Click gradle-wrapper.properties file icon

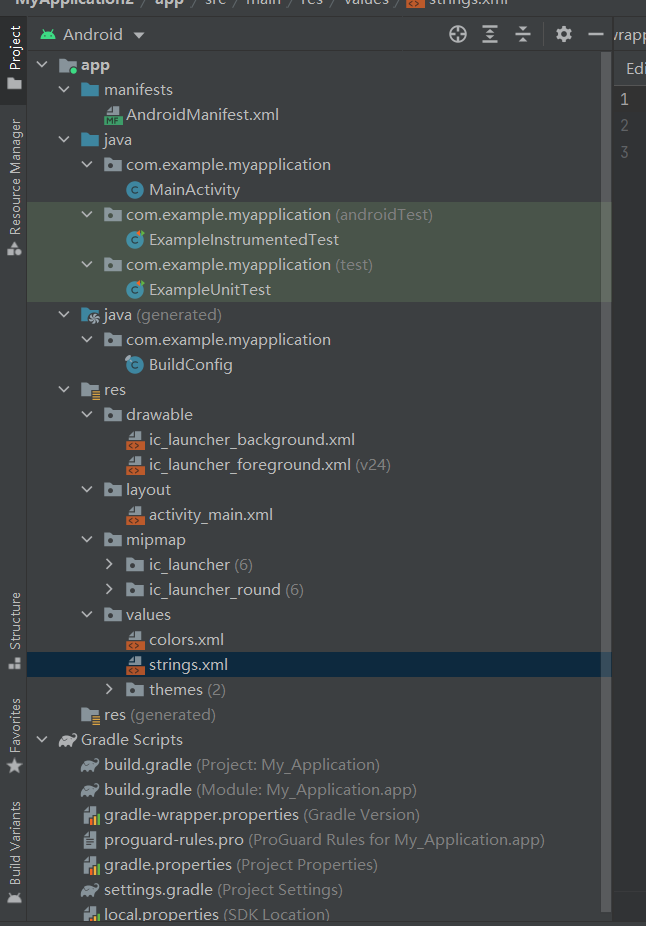tap(91, 816)
